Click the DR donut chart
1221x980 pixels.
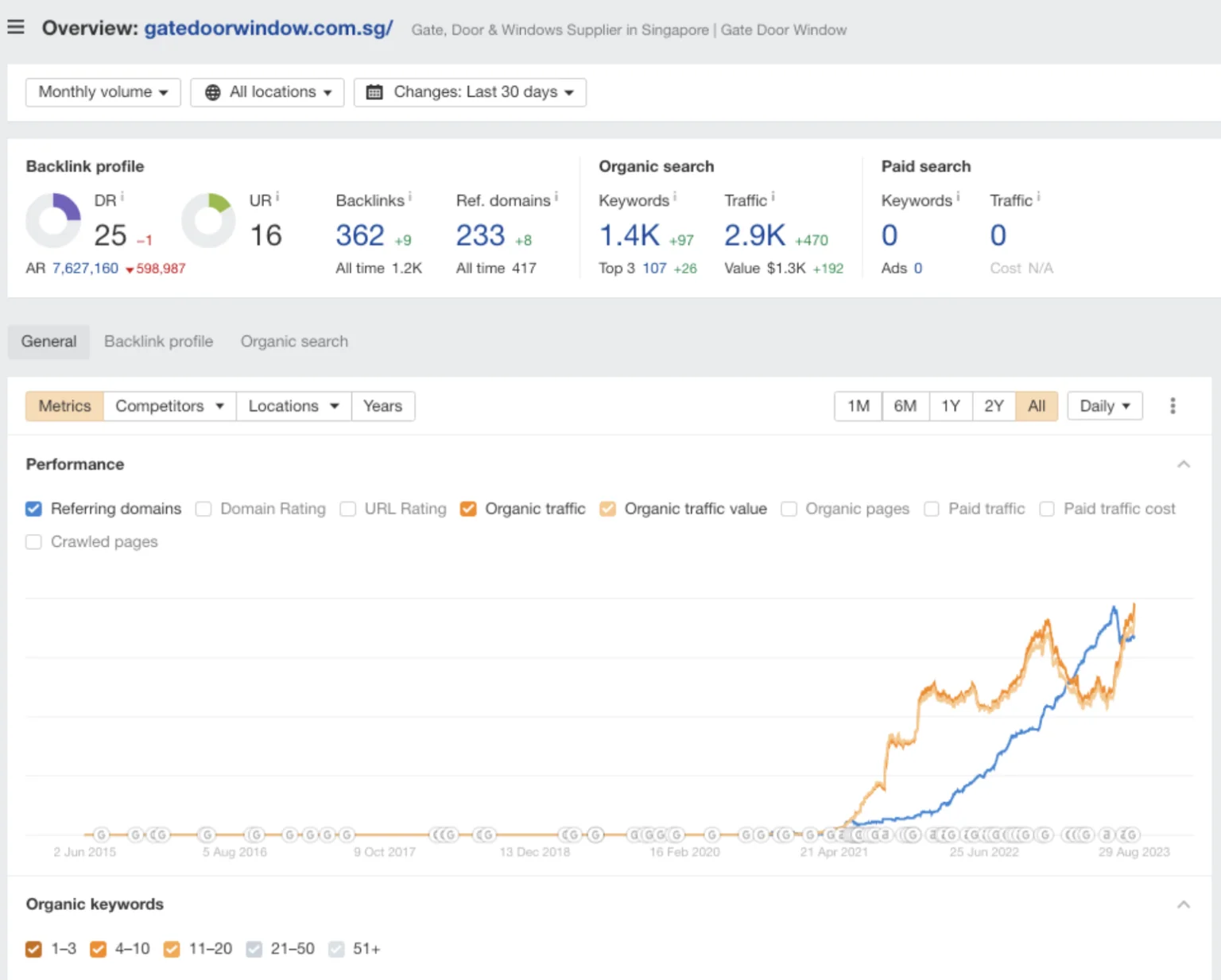point(53,221)
